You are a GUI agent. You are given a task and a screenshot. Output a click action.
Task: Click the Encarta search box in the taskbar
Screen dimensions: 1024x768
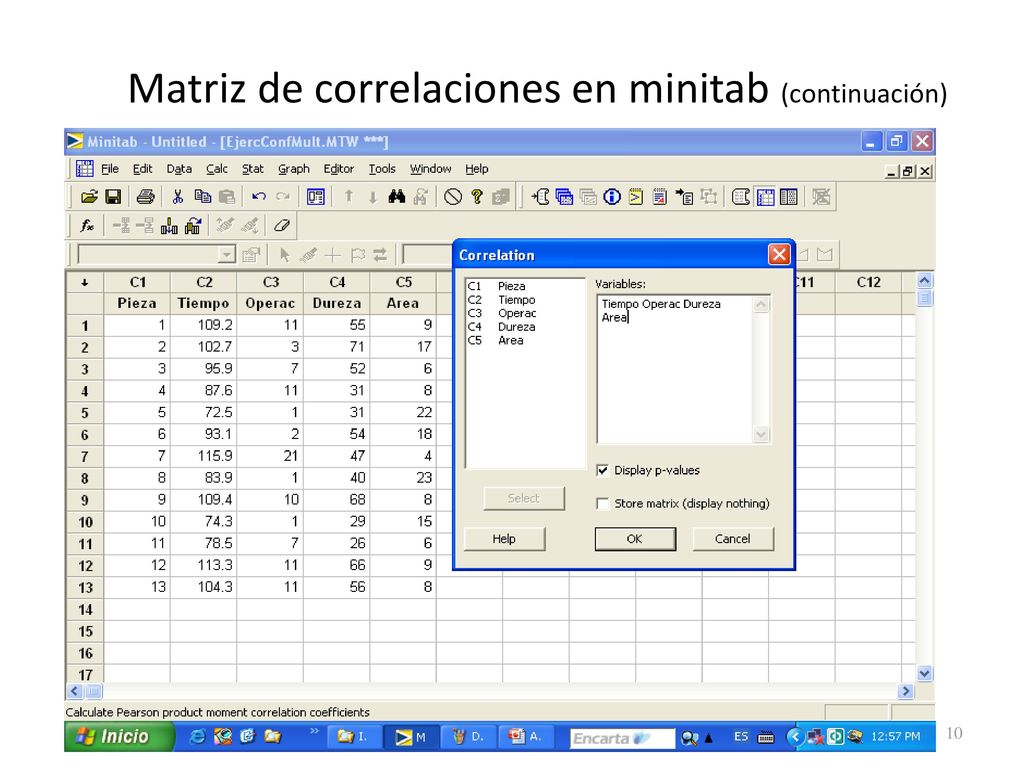[622, 738]
